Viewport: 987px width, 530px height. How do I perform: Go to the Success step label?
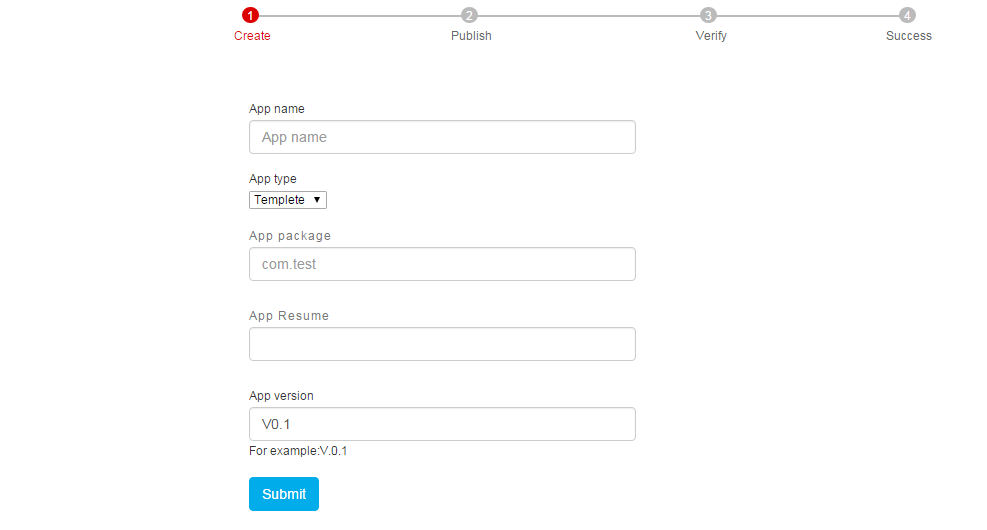[x=908, y=36]
